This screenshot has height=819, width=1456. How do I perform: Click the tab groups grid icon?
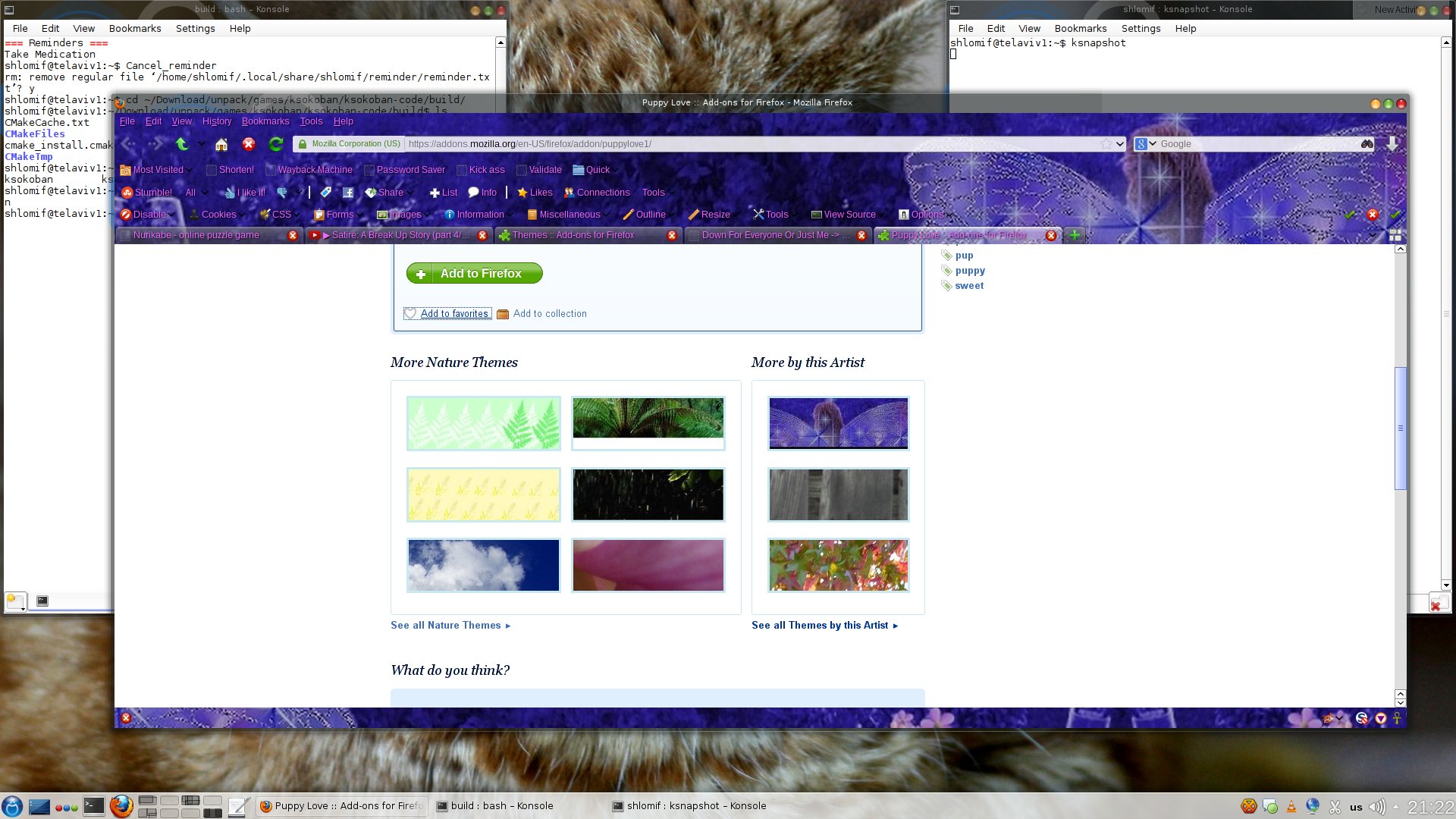pos(1395,235)
